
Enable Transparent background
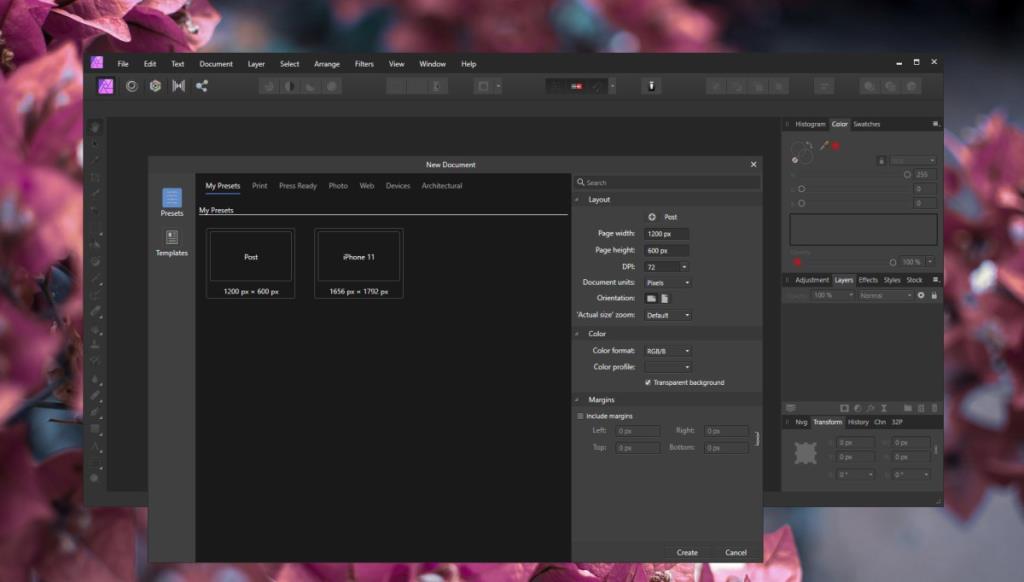coord(650,382)
